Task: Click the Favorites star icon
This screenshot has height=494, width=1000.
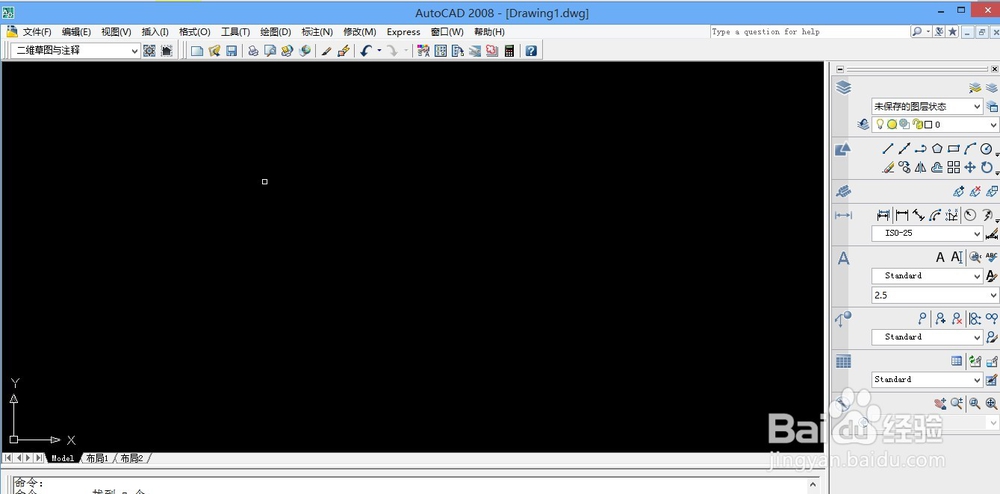Action: [x=953, y=32]
